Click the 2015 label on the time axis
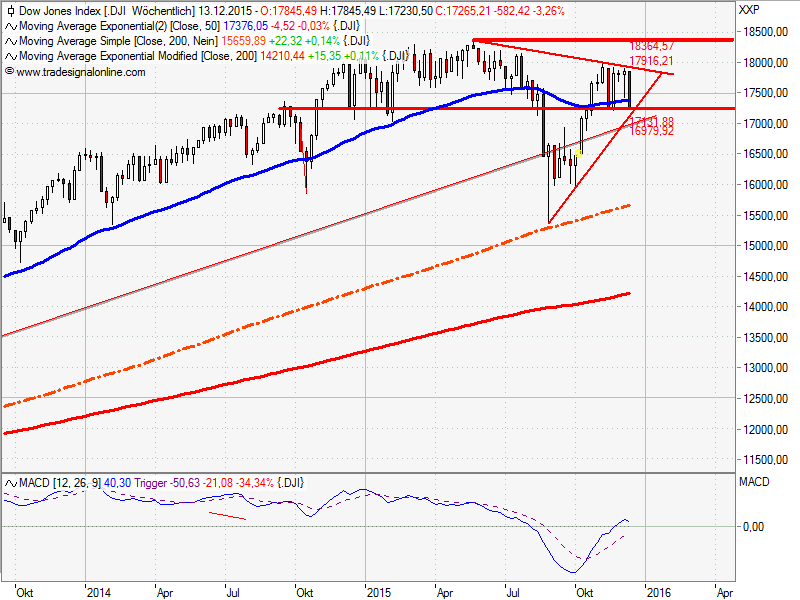 pos(377,590)
